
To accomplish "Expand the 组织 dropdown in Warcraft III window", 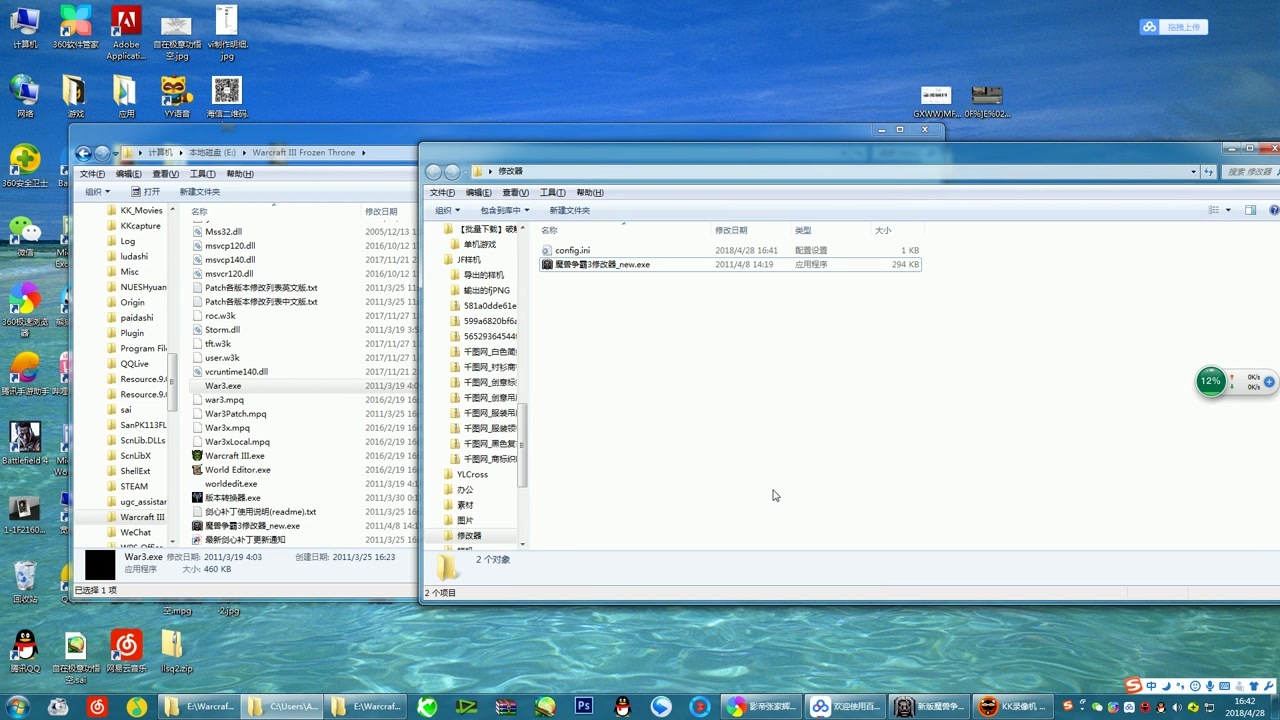I will point(97,192).
